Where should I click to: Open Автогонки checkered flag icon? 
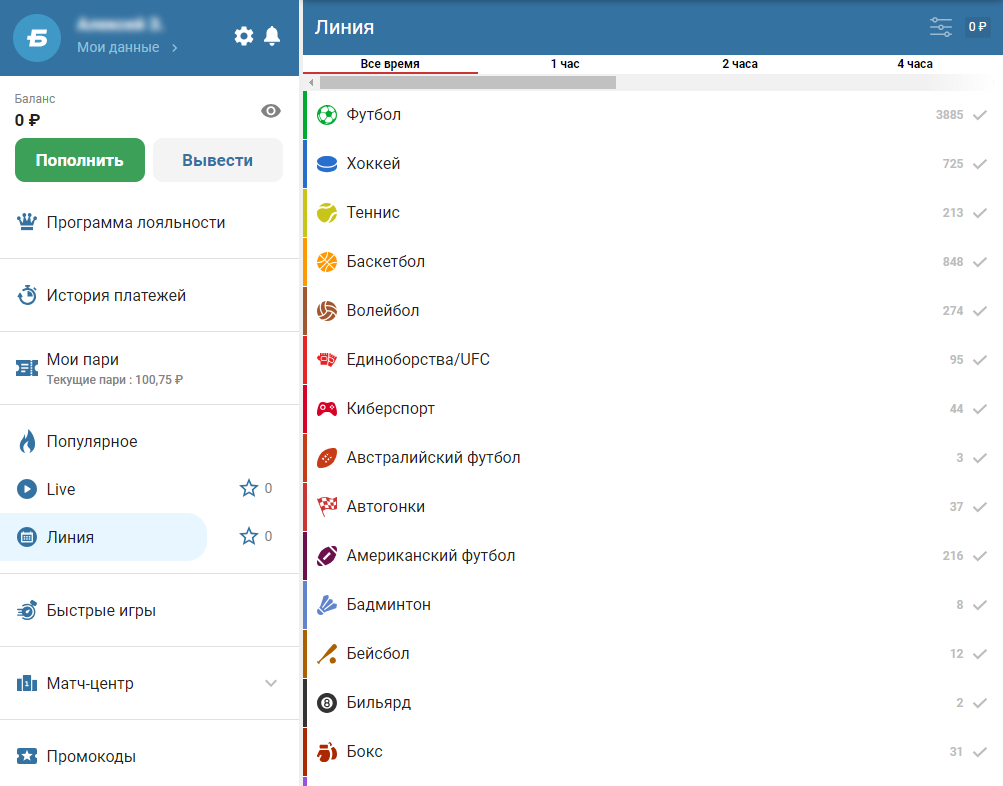pos(327,507)
